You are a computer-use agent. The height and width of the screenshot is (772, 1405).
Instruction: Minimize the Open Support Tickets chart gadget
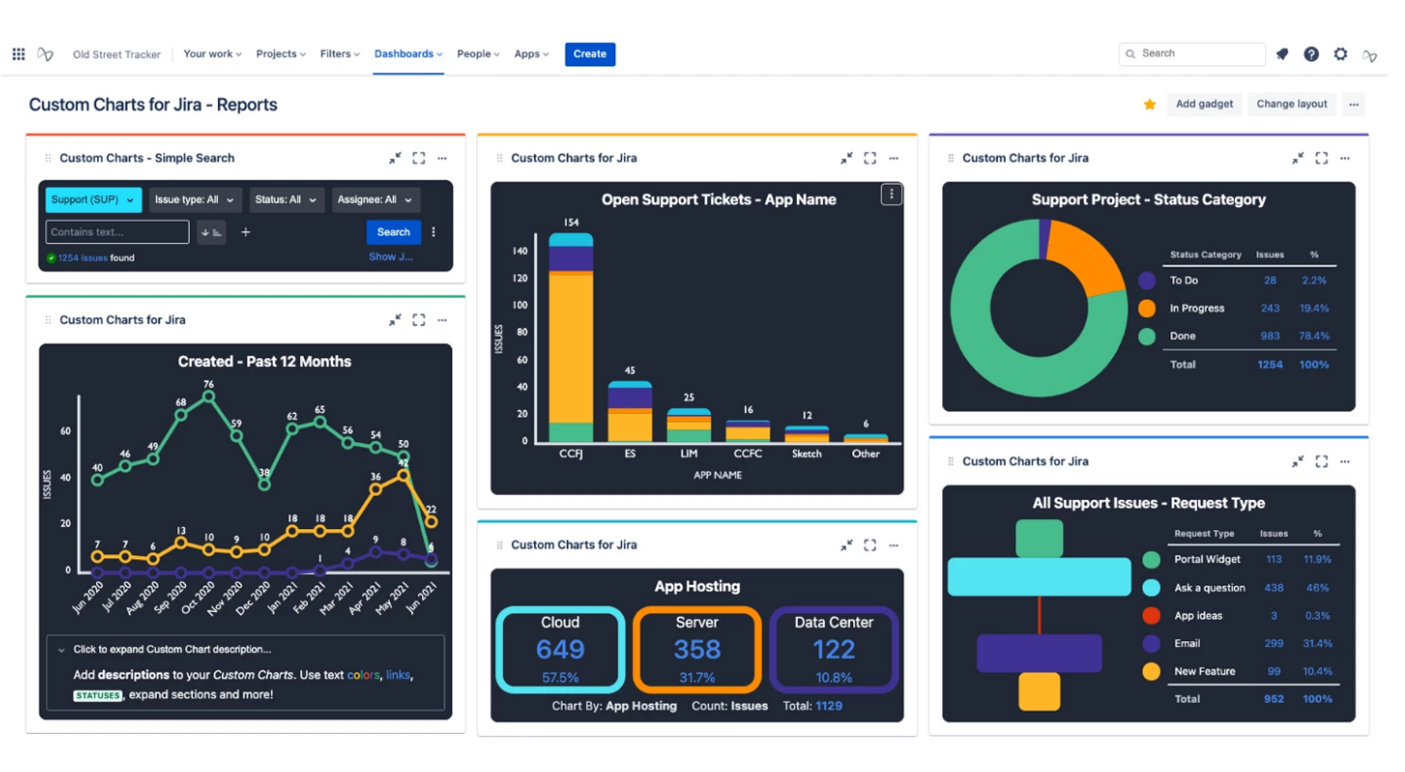[845, 157]
